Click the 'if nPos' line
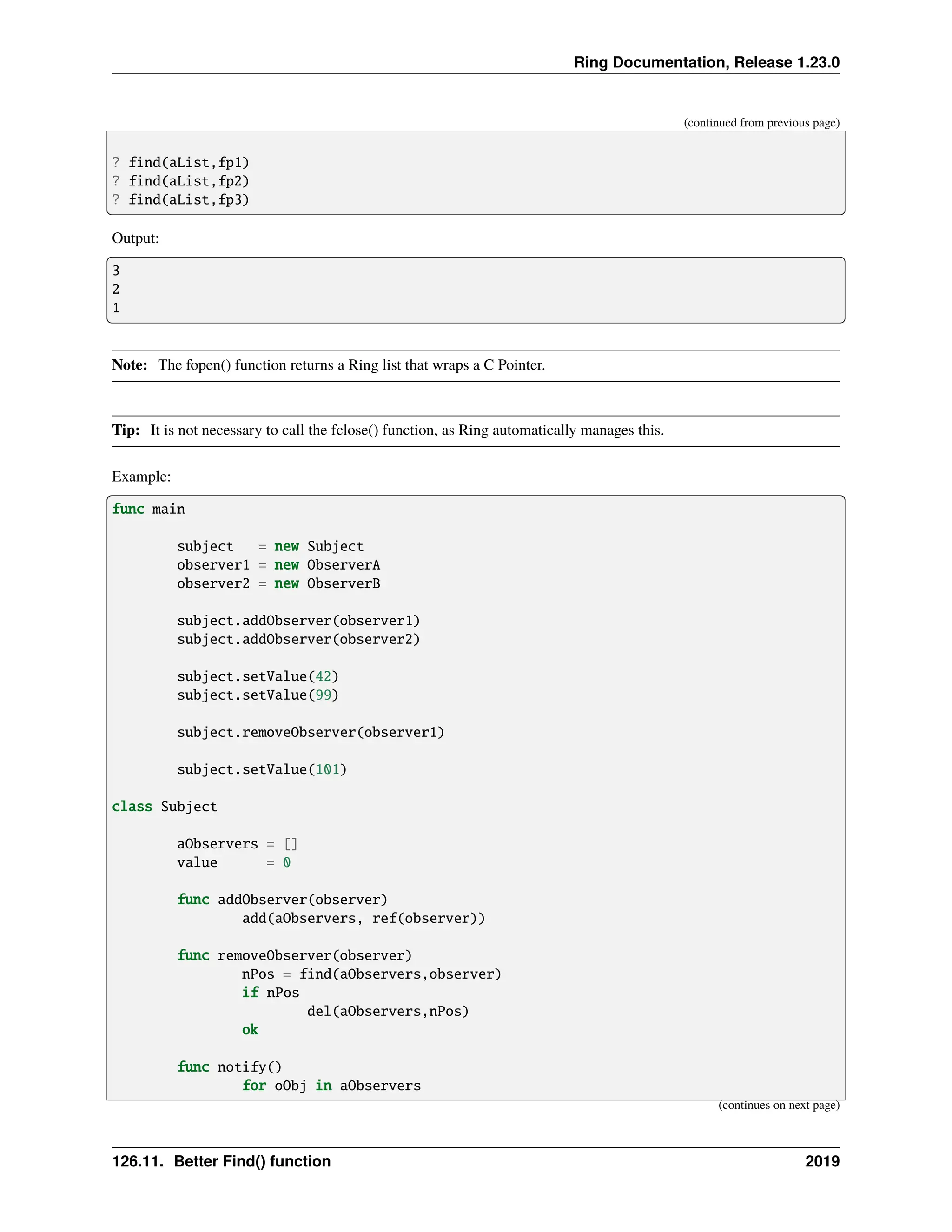Image resolution: width=952 pixels, height=1232 pixels. pos(271,993)
